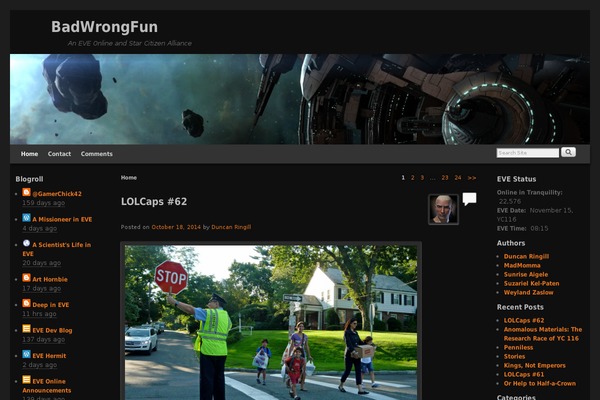The width and height of the screenshot is (600, 400).
Task: Go to pagination page 2
Action: point(412,178)
